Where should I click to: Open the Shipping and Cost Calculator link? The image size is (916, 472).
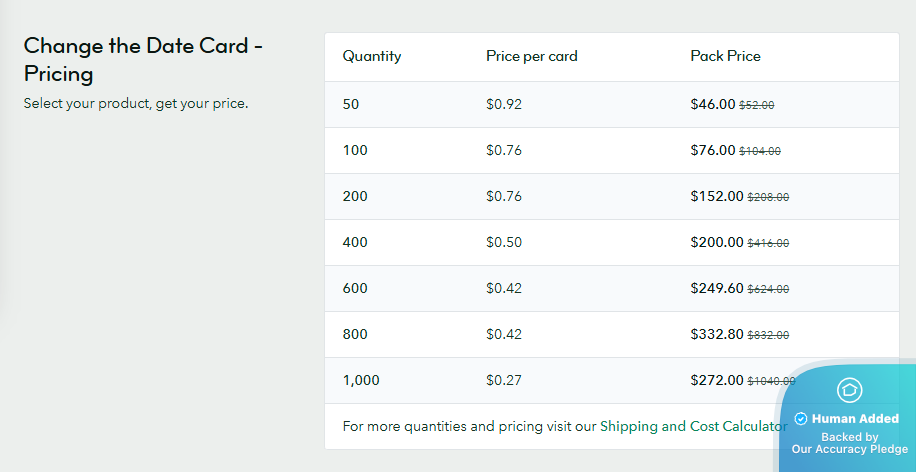click(693, 426)
